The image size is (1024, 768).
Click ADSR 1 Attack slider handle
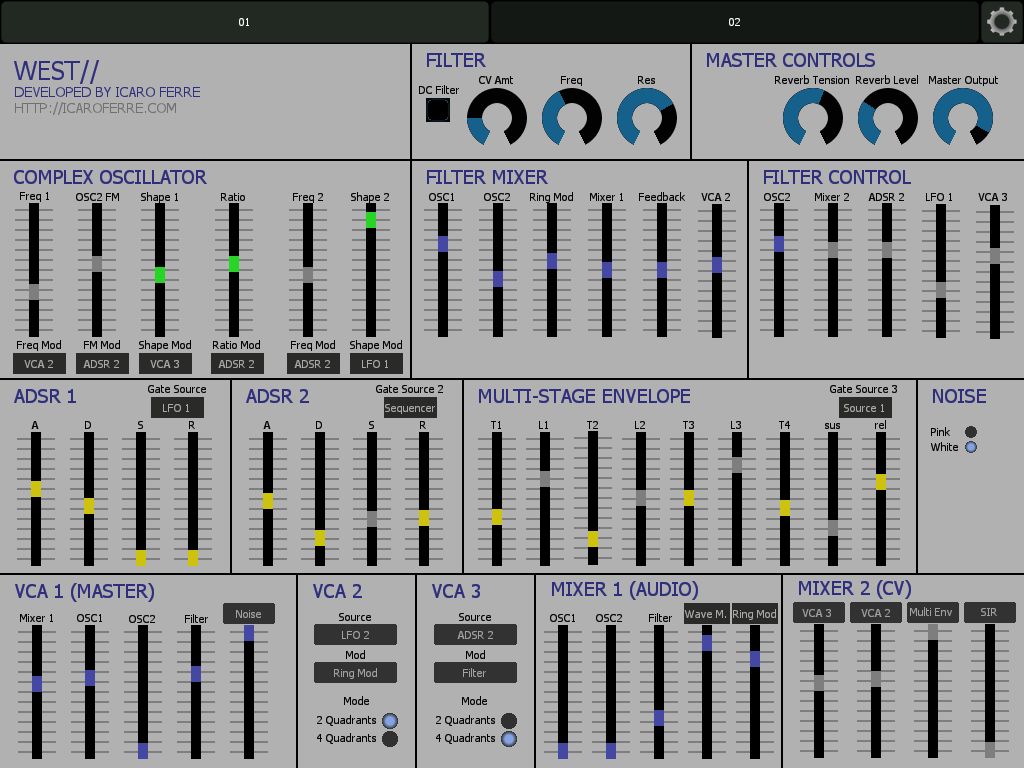point(36,489)
